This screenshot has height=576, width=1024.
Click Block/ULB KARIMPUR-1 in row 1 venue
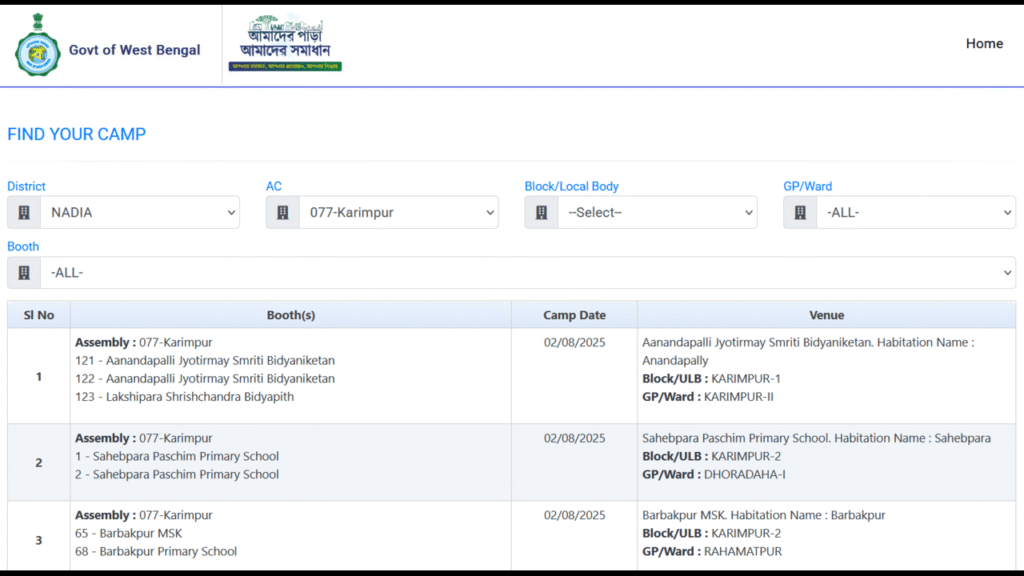(711, 379)
